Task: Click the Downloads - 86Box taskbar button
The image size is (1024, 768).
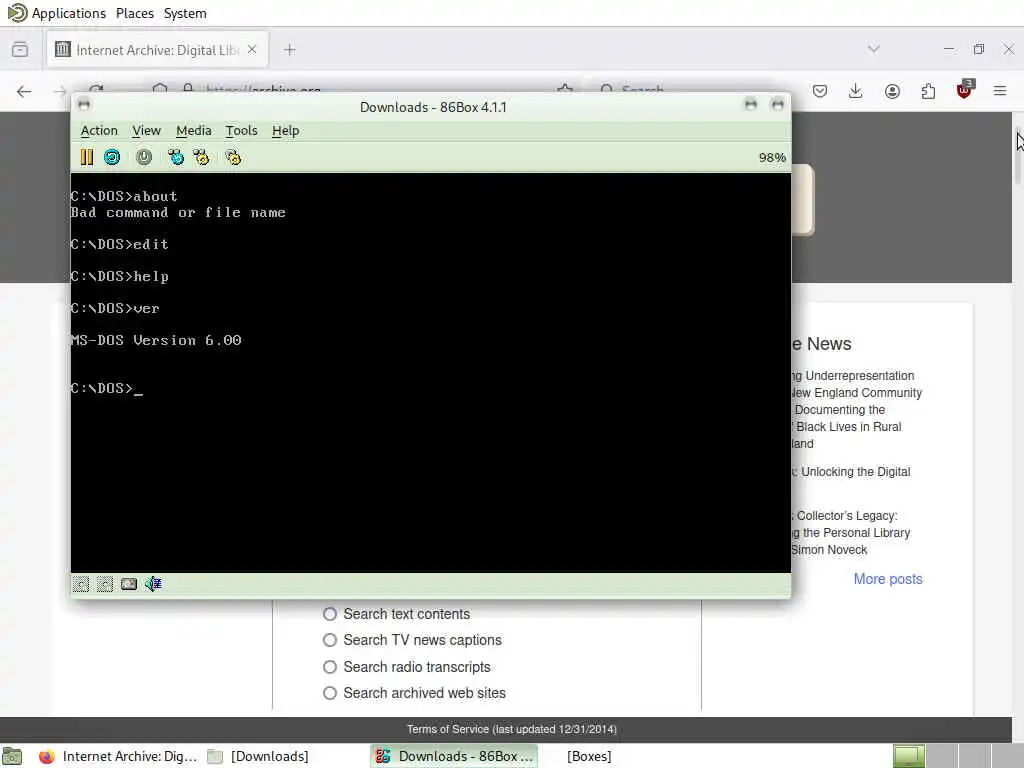Action: click(x=455, y=756)
